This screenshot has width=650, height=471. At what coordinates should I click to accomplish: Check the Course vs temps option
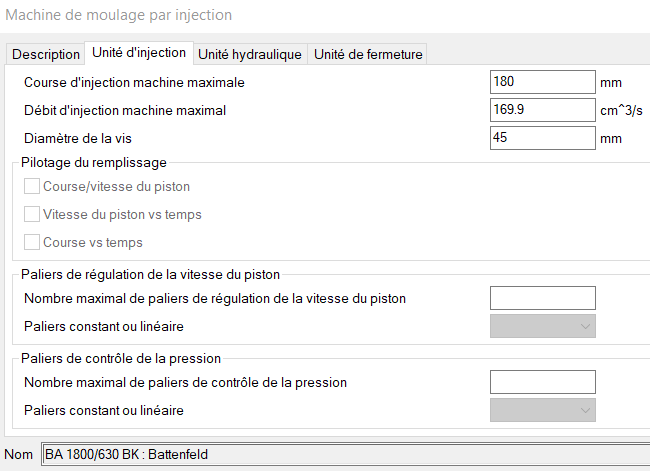click(x=32, y=242)
